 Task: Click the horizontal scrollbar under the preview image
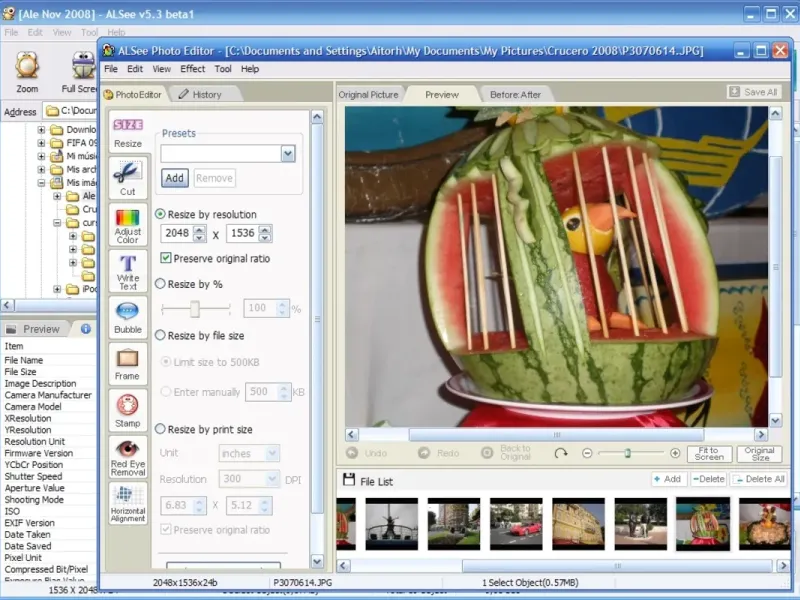point(556,435)
